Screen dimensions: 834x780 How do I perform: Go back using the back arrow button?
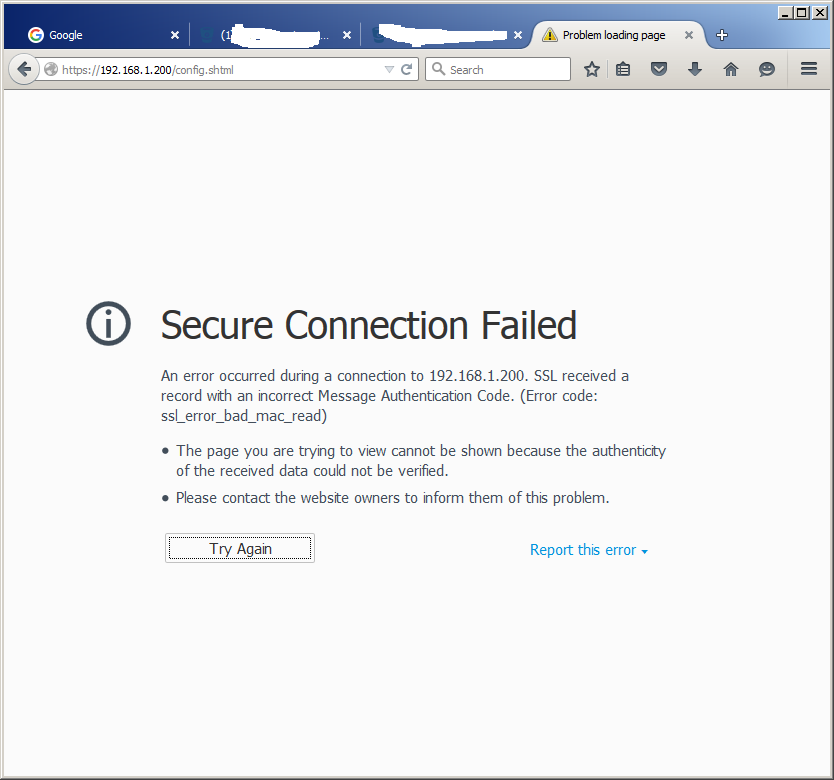[24, 69]
